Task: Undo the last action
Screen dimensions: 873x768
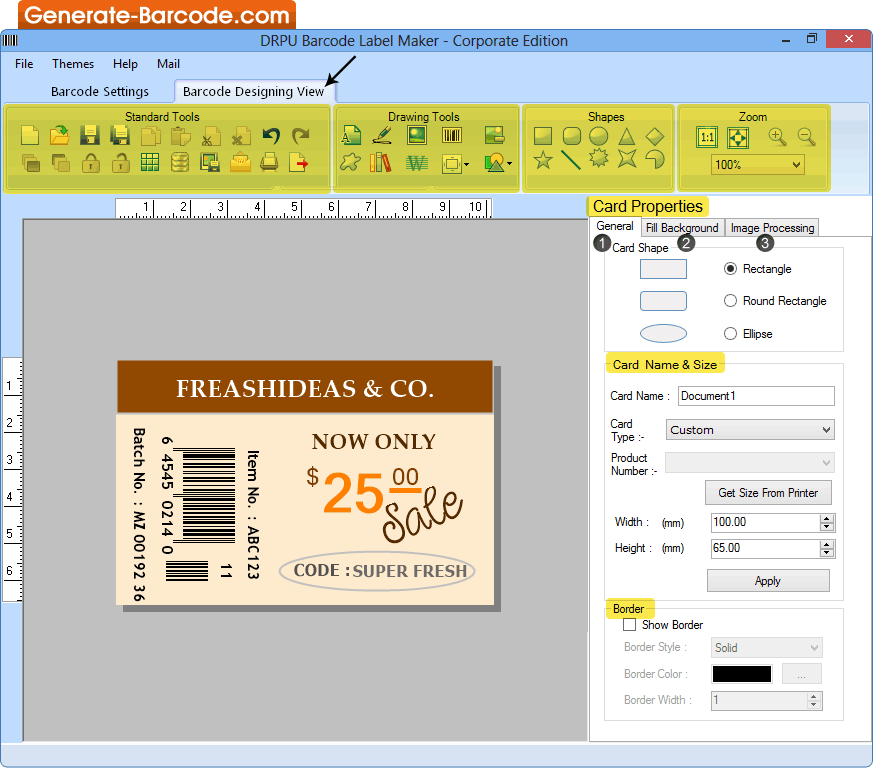Action: (271, 135)
